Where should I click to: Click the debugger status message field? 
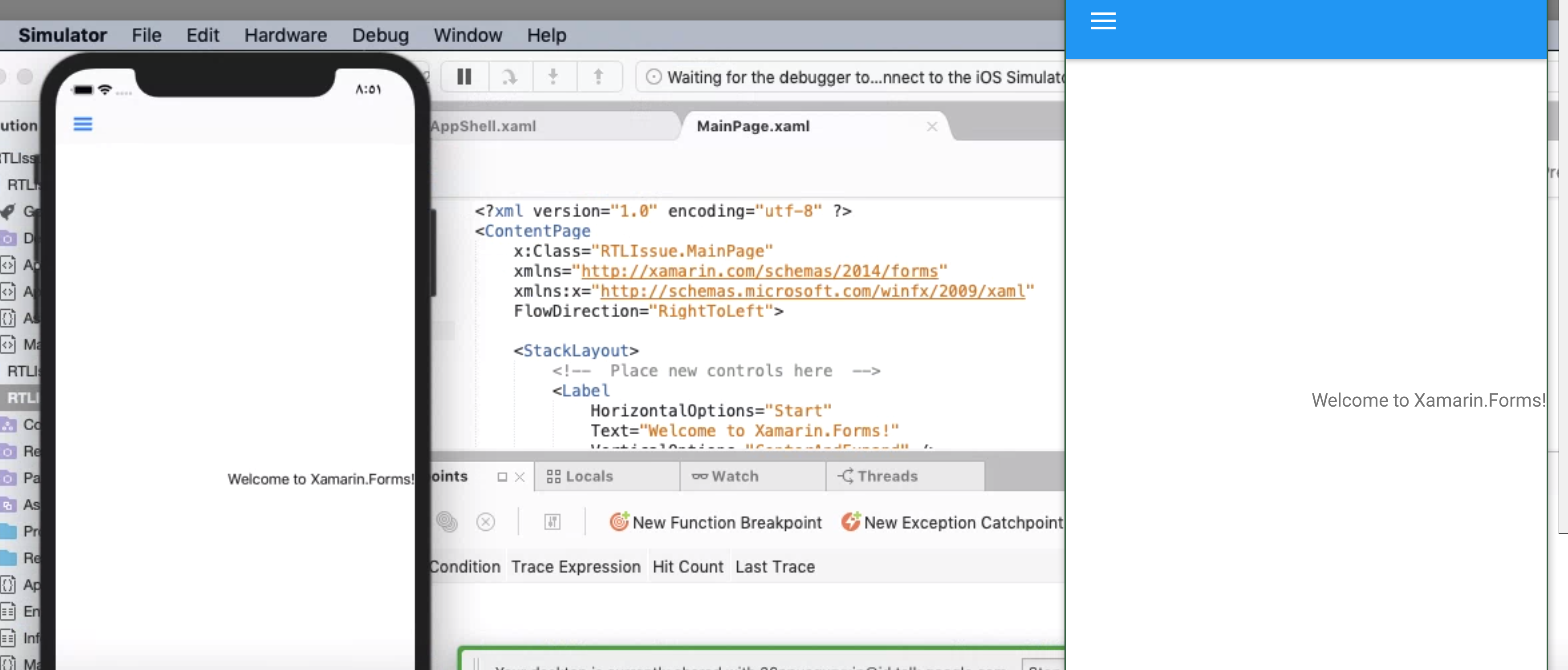click(852, 77)
